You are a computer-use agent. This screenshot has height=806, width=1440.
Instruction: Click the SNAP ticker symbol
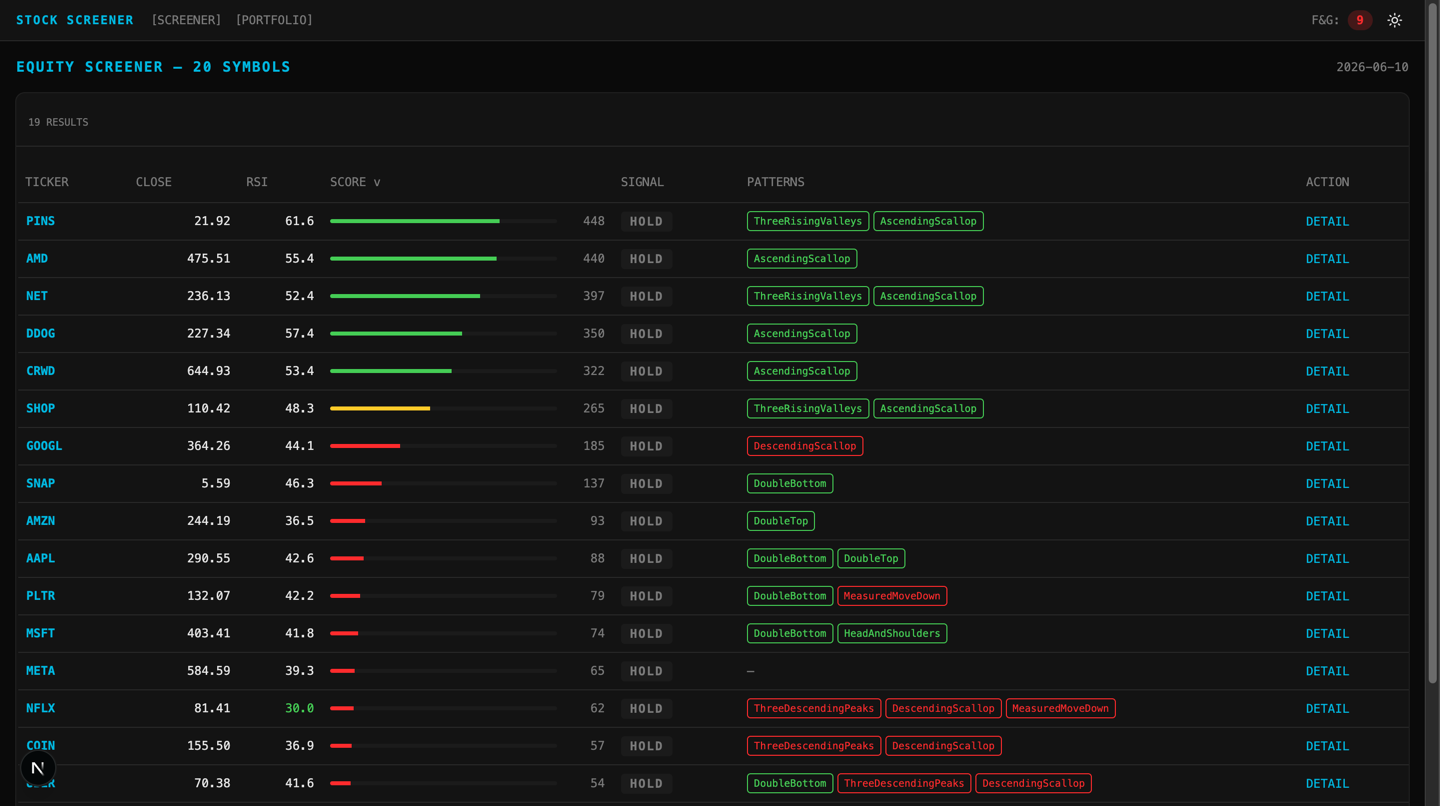tap(40, 484)
